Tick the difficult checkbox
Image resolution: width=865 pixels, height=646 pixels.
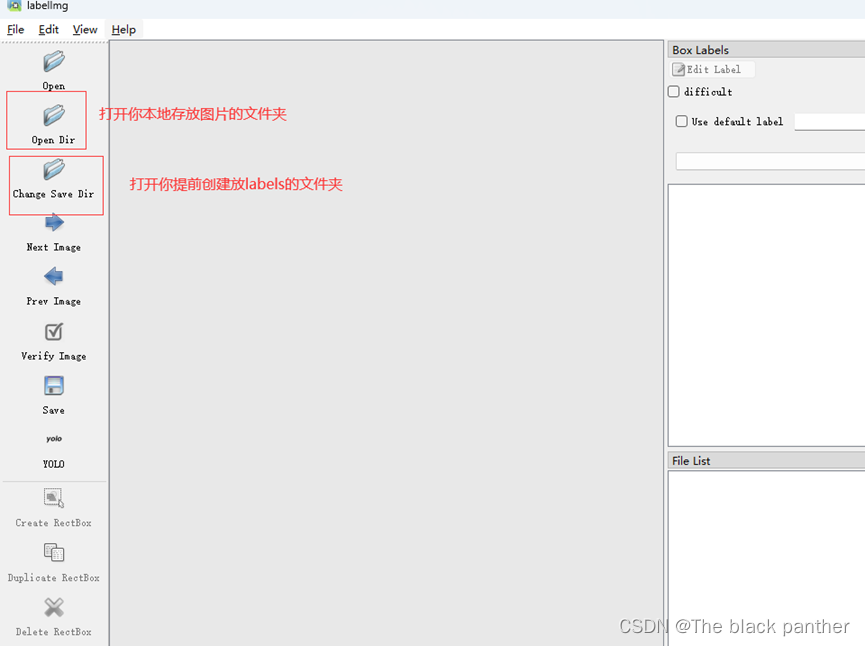(674, 92)
